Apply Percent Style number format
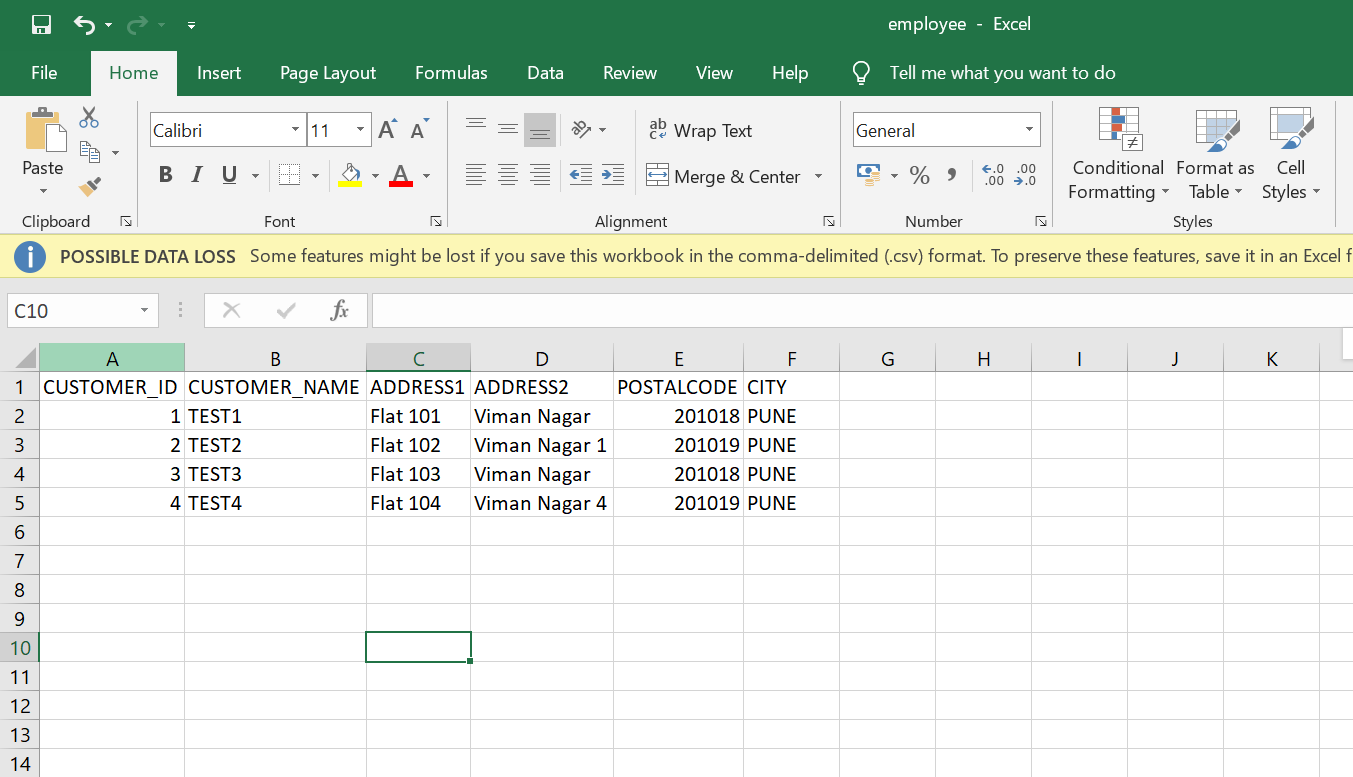The height and width of the screenshot is (777, 1353). pyautogui.click(x=920, y=176)
